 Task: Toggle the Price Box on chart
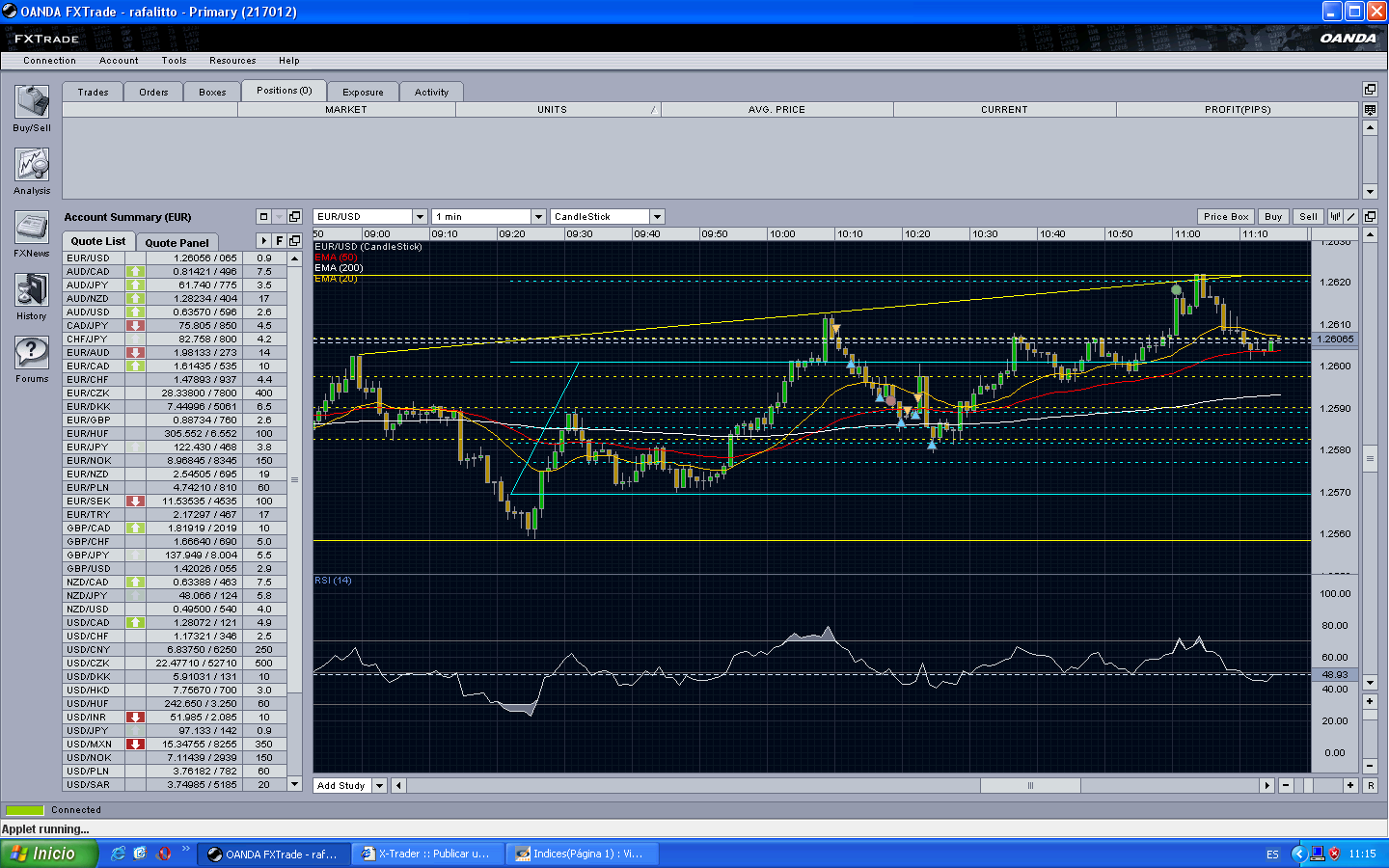(1225, 217)
